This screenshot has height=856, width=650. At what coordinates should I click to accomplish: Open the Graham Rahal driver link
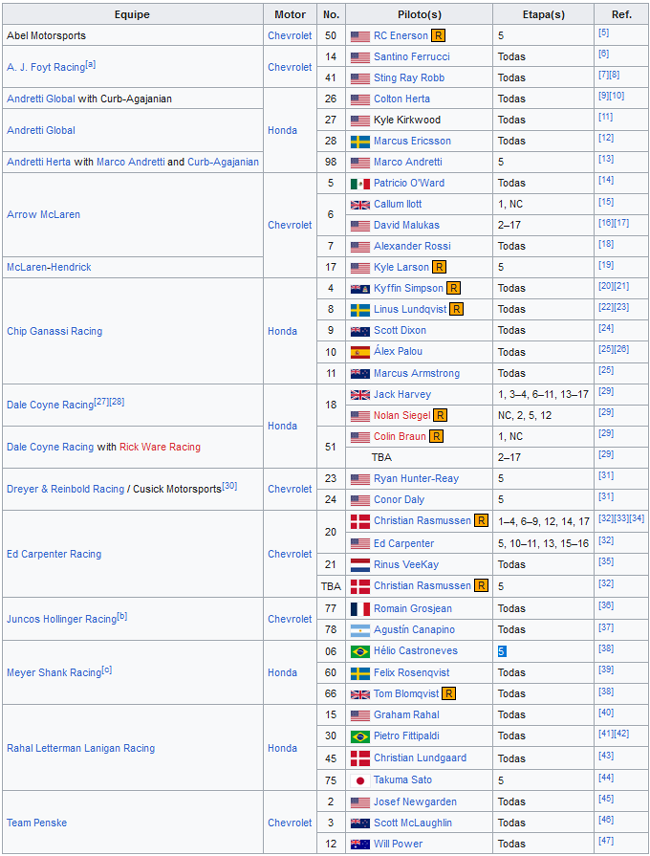[407, 715]
